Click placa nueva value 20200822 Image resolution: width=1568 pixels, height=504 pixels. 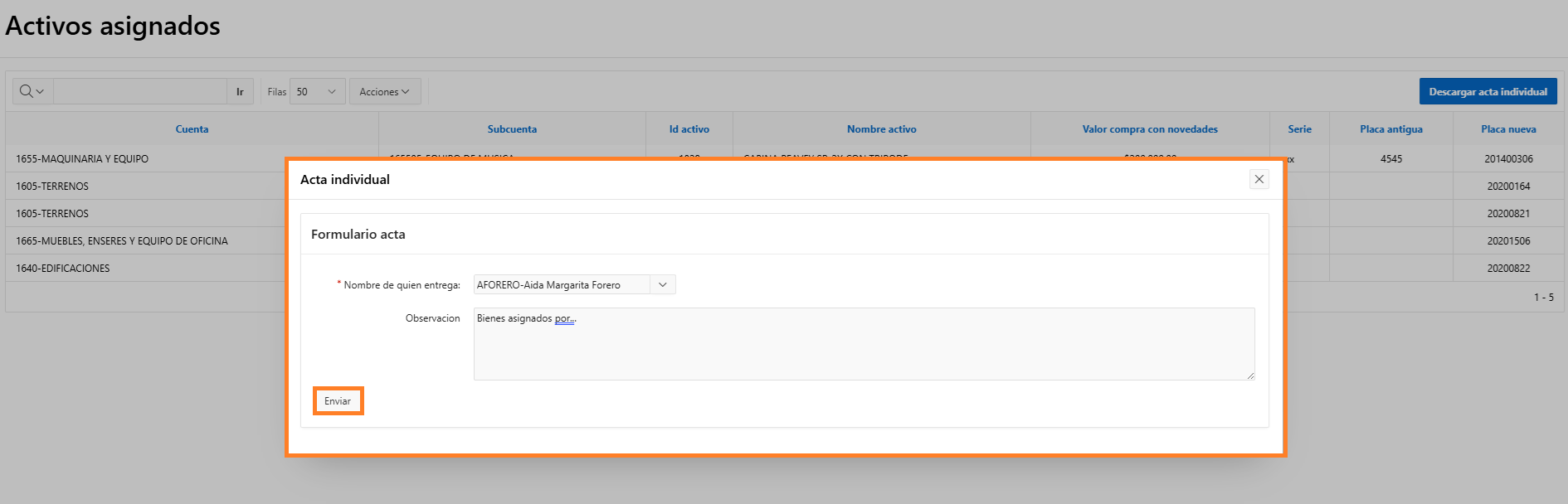[1508, 269]
